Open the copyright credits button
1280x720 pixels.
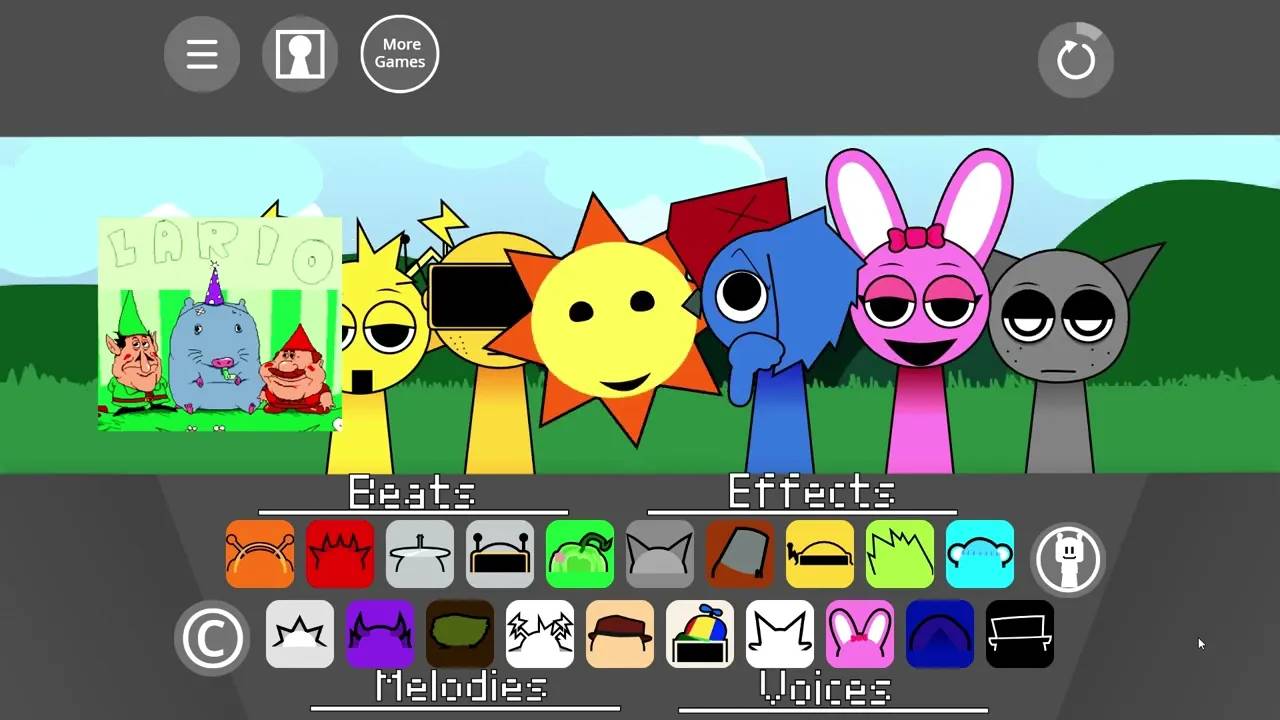point(211,638)
